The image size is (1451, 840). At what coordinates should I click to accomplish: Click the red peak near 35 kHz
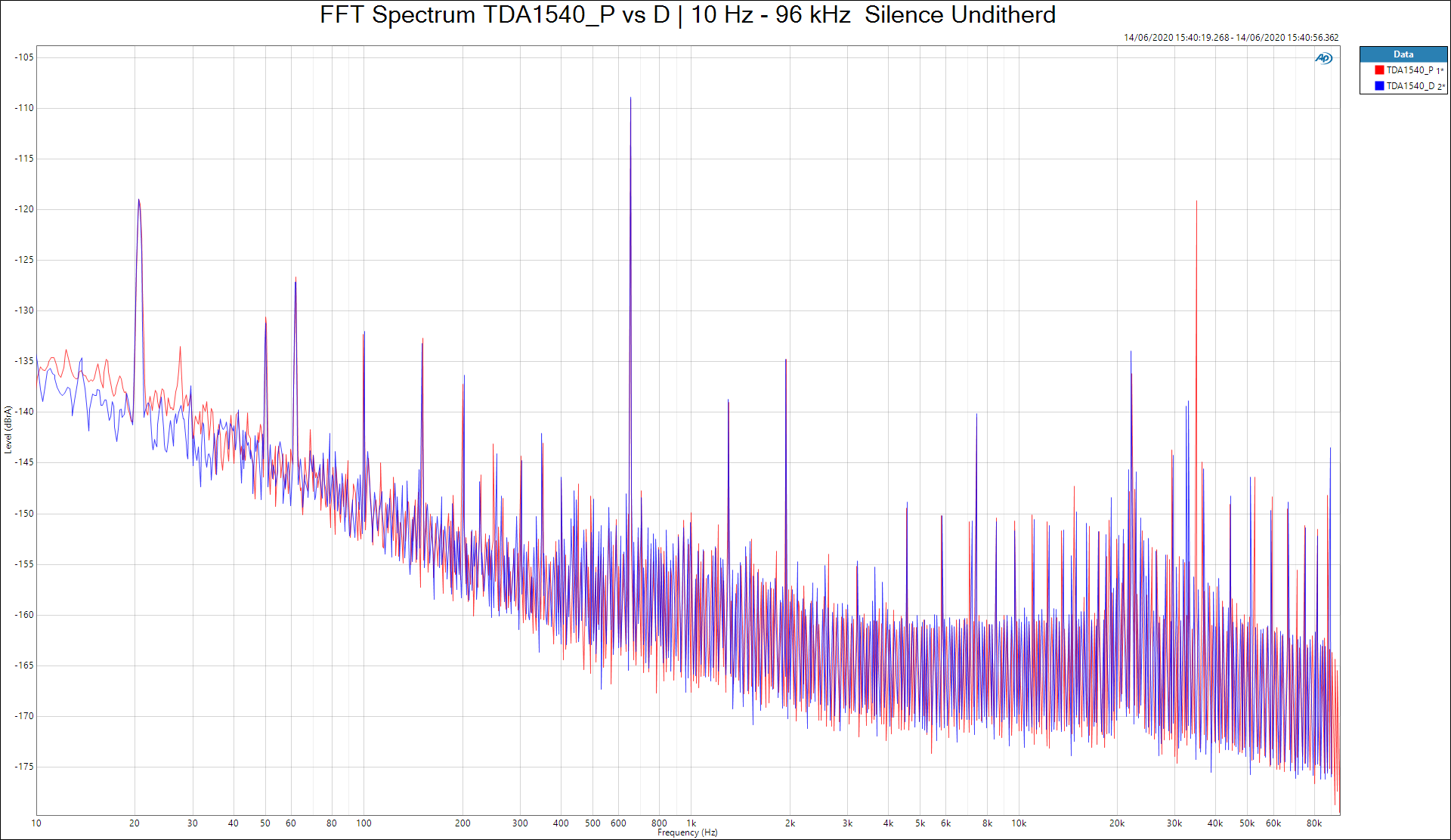click(x=1196, y=202)
